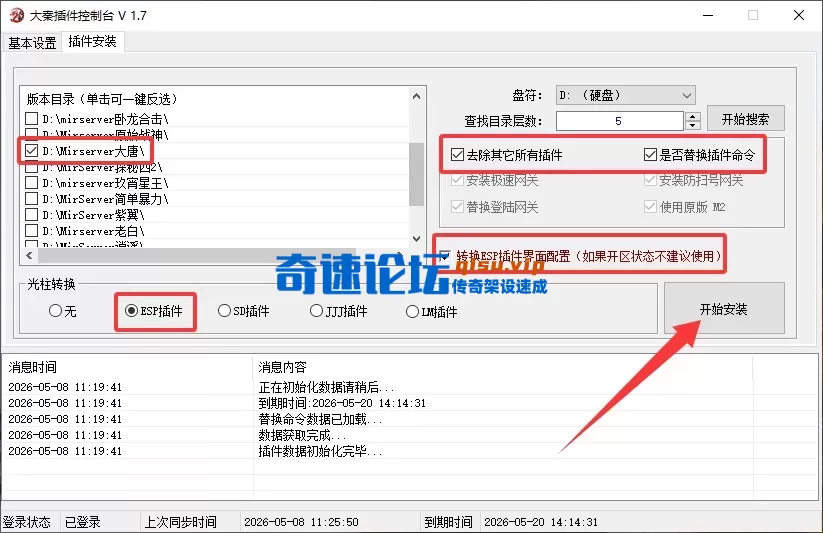The width and height of the screenshot is (823, 533).
Task: Click the 开始搜索 button
Action: coord(746,119)
